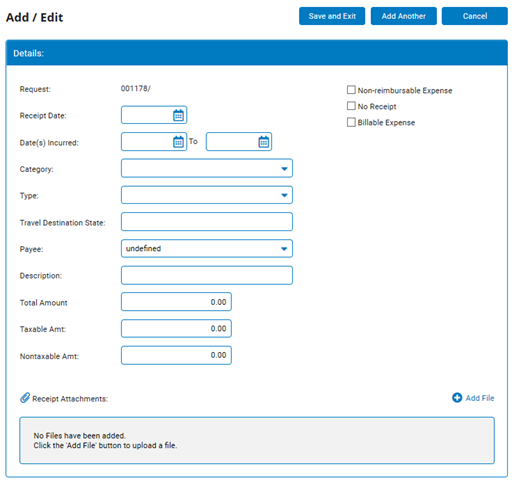The image size is (512, 485).
Task: Cancel the Add / Edit form
Action: (x=475, y=16)
